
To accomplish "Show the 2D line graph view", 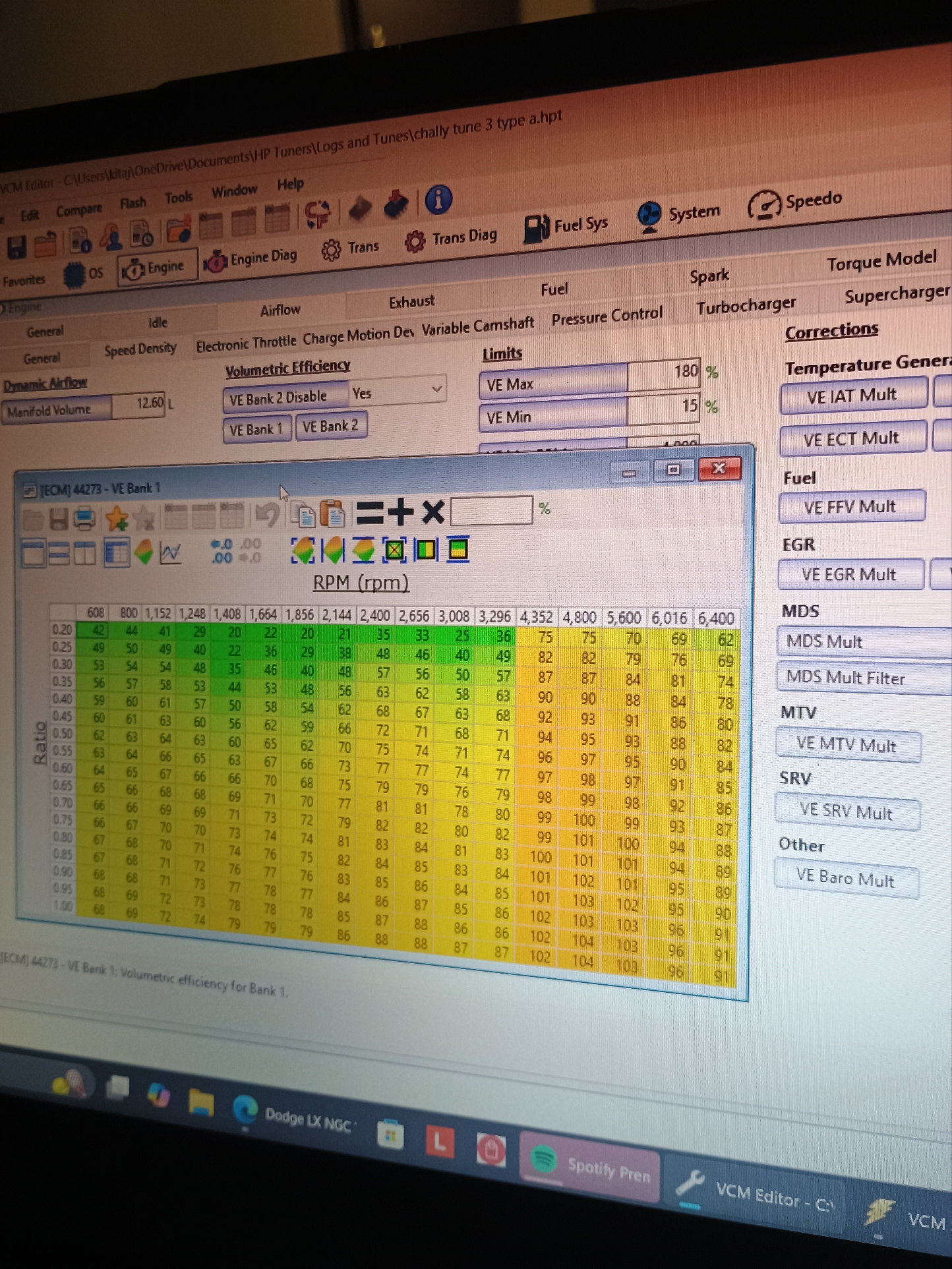I will pos(171,552).
